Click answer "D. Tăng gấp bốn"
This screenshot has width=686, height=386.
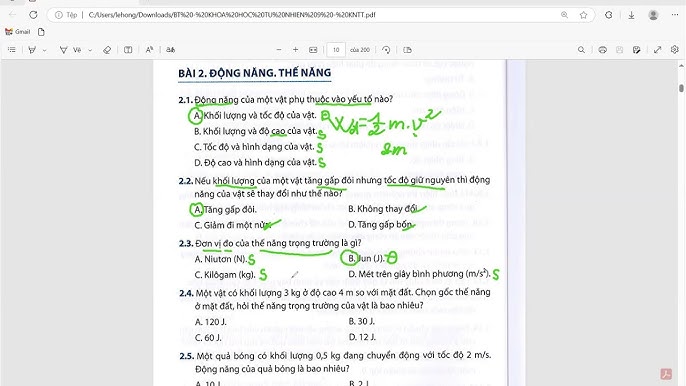coord(380,225)
